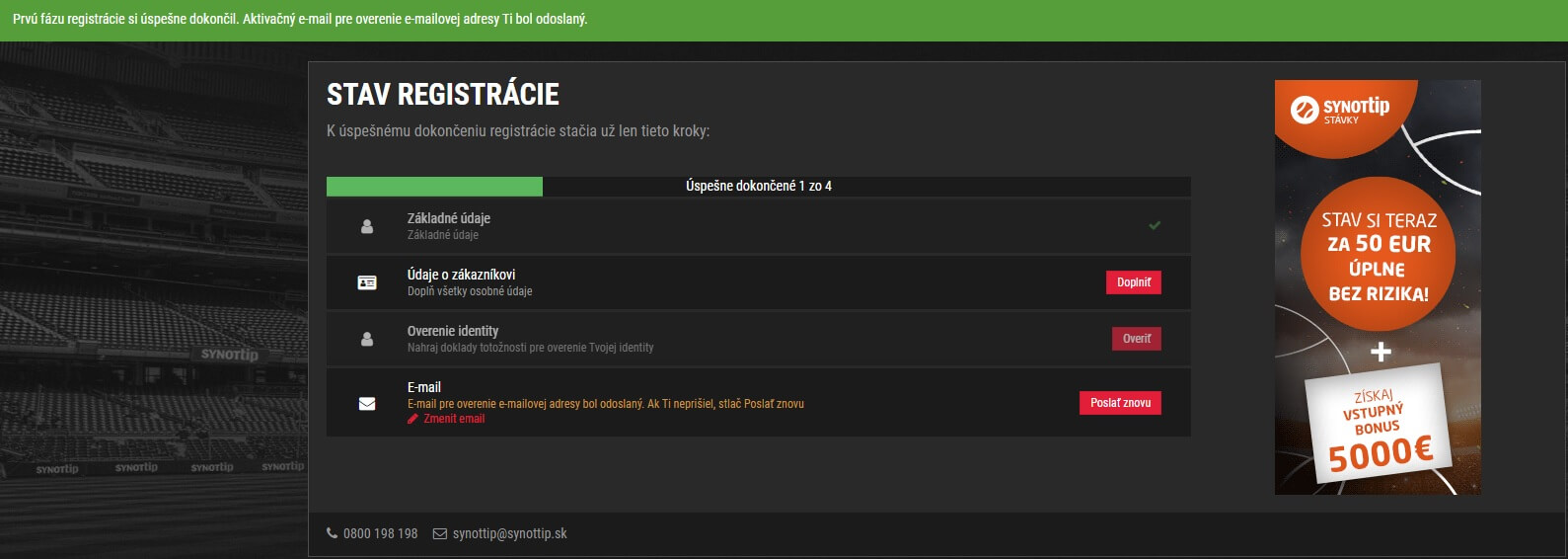The width and height of the screenshot is (1568, 559).
Task: Click the Údaje o zákazníkovi row title
Action: [461, 275]
